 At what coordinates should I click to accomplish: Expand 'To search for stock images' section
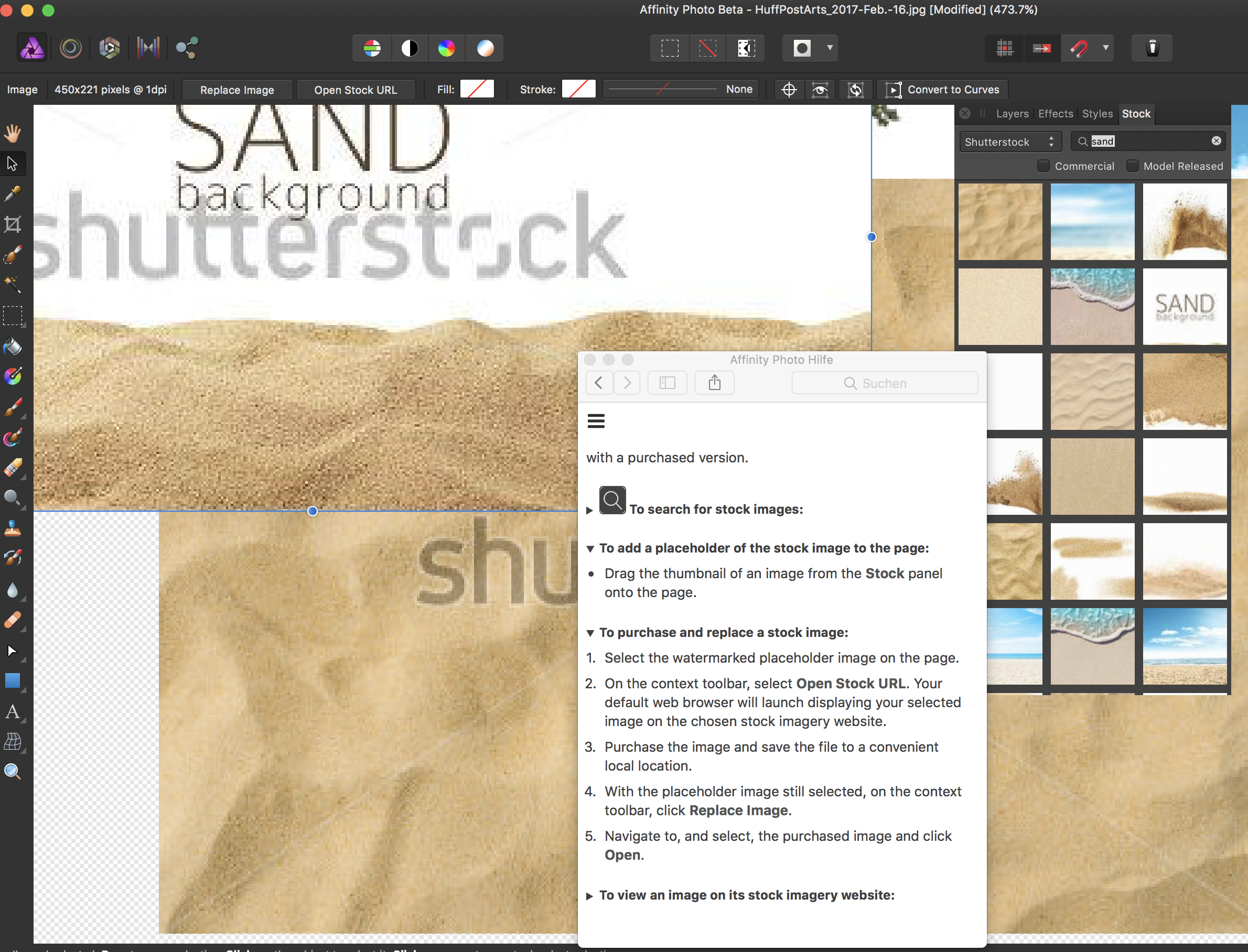(589, 510)
